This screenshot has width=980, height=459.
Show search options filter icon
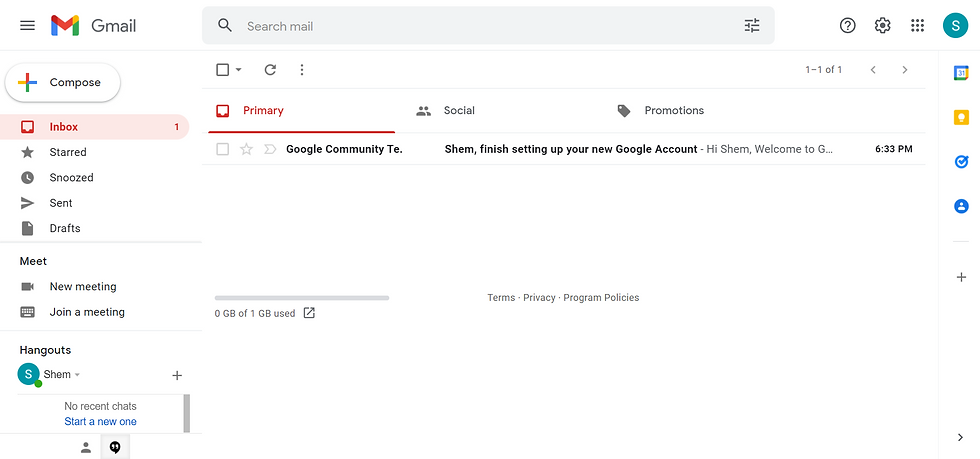[x=752, y=26]
